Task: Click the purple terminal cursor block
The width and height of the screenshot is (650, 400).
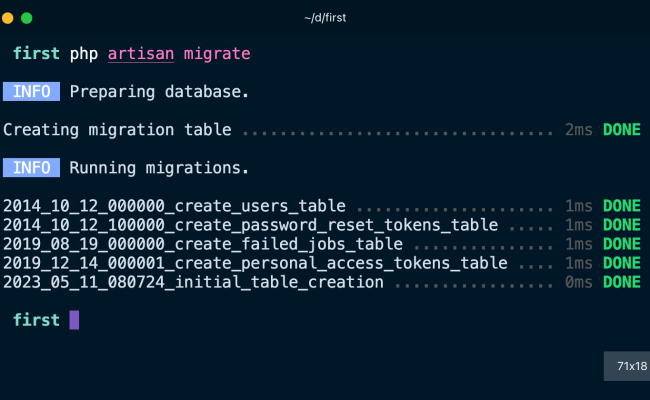Action: click(74, 320)
